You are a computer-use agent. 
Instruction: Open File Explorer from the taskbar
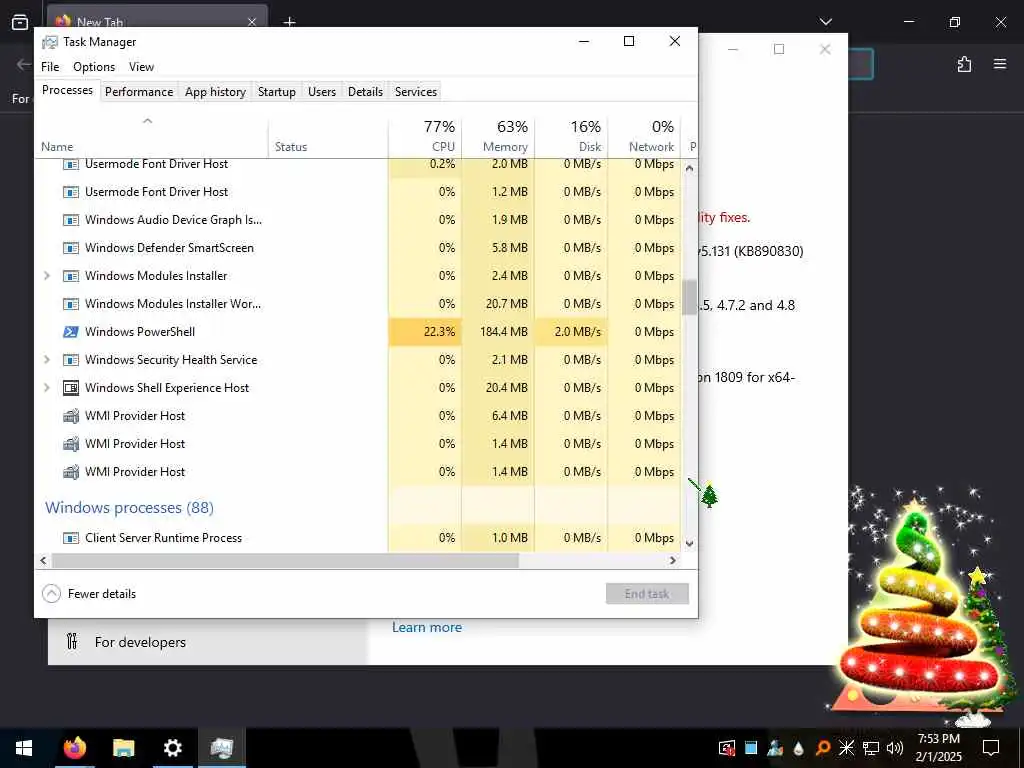123,748
